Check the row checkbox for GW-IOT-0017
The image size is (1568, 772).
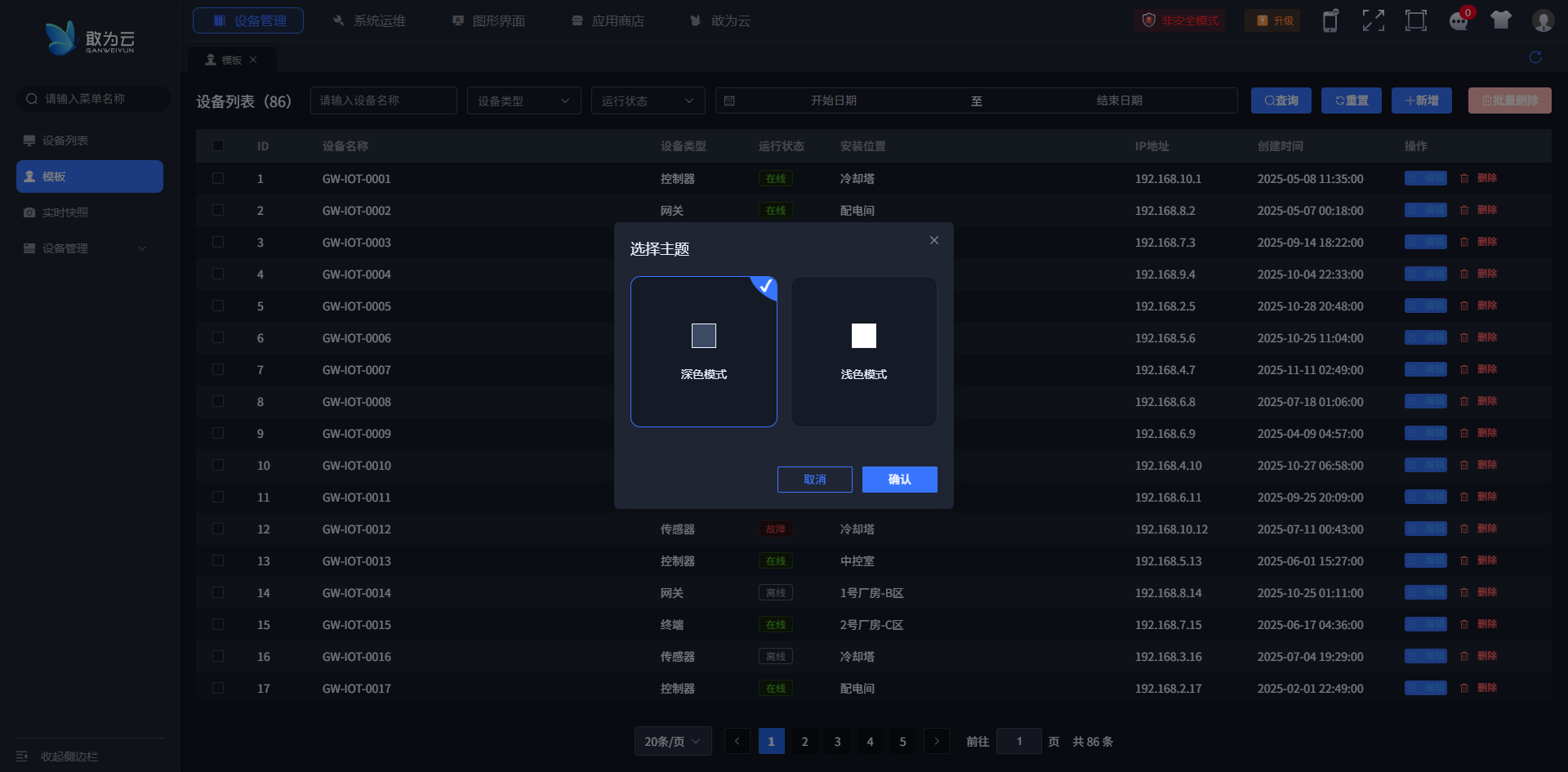point(218,688)
